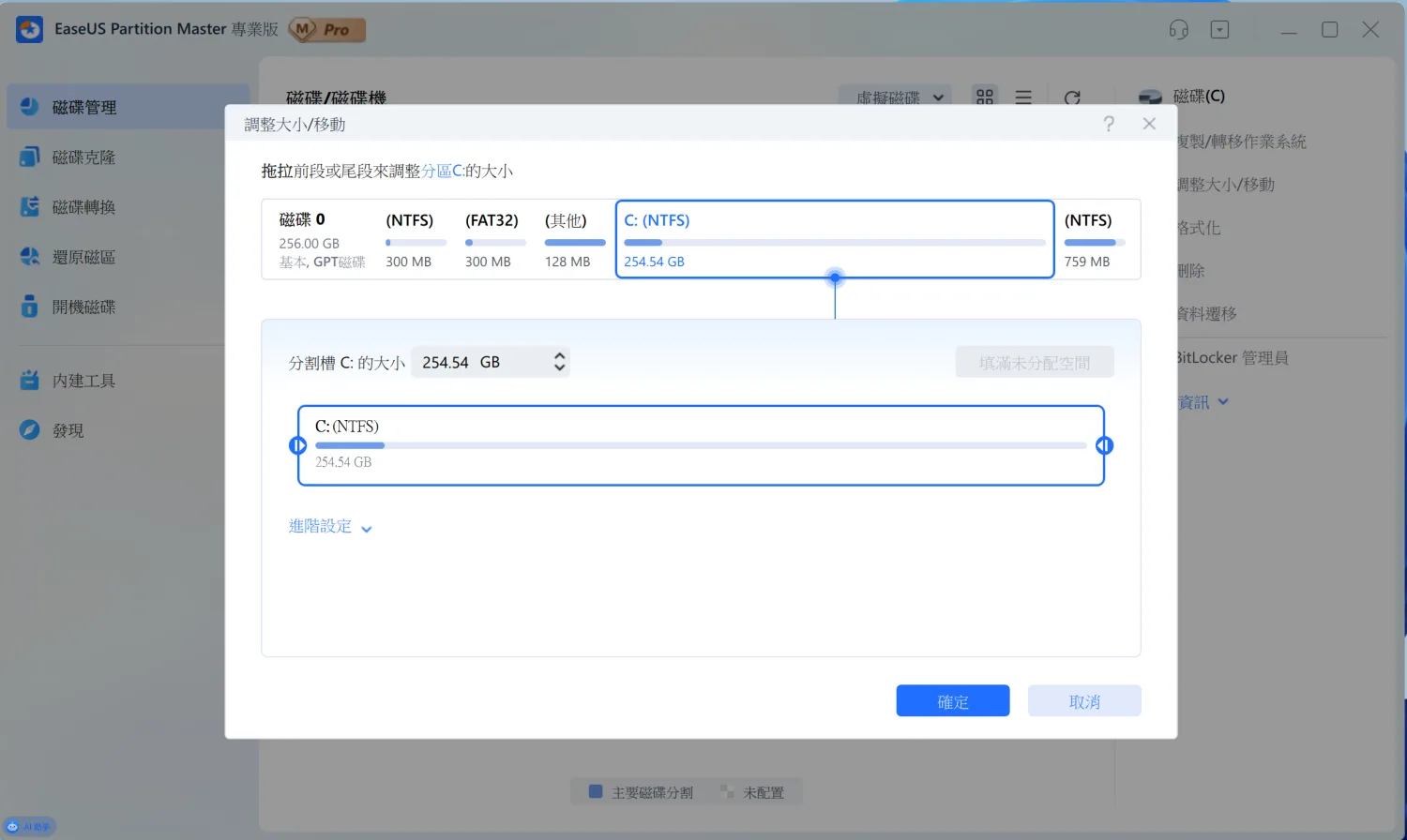
Task: Click 確定 to confirm resize
Action: pyautogui.click(x=952, y=701)
